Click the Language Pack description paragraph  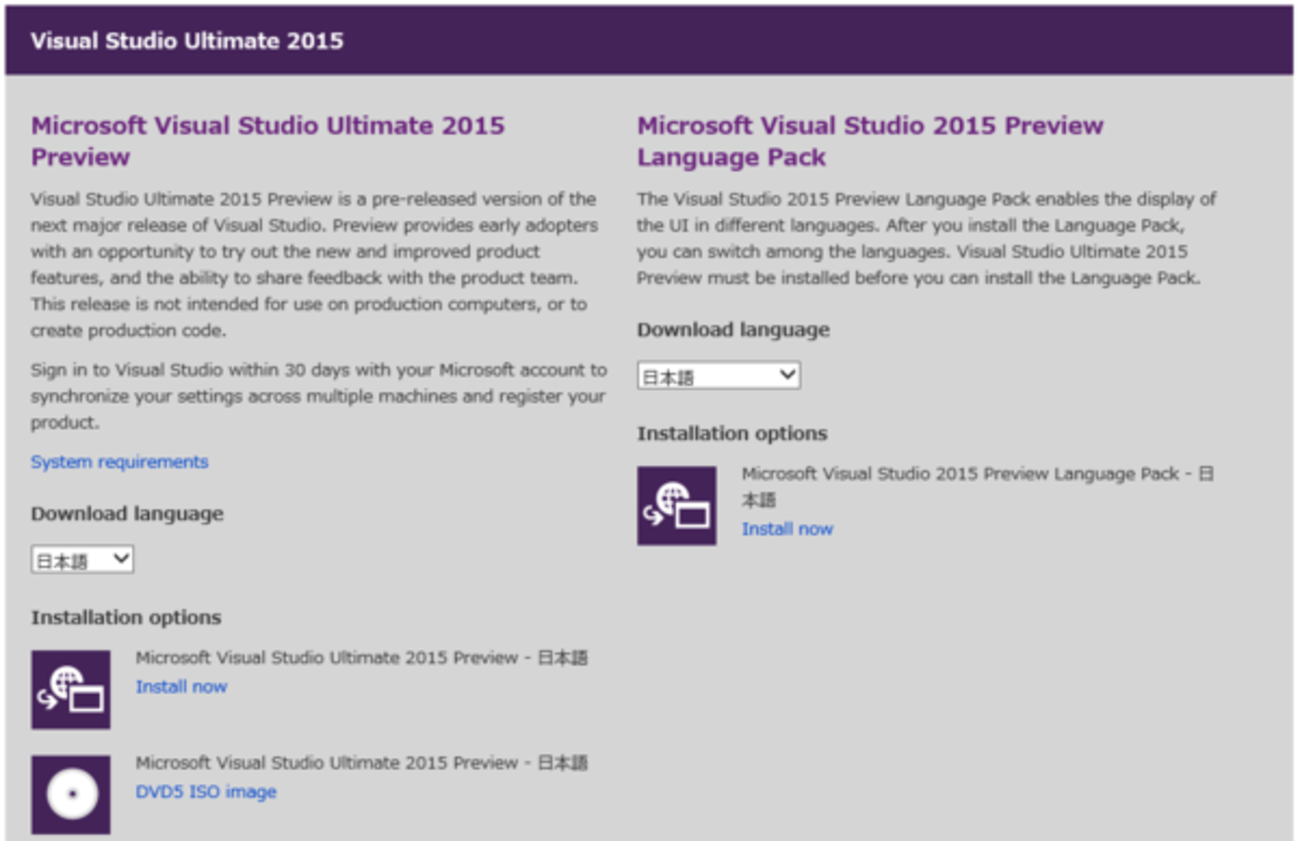926,238
